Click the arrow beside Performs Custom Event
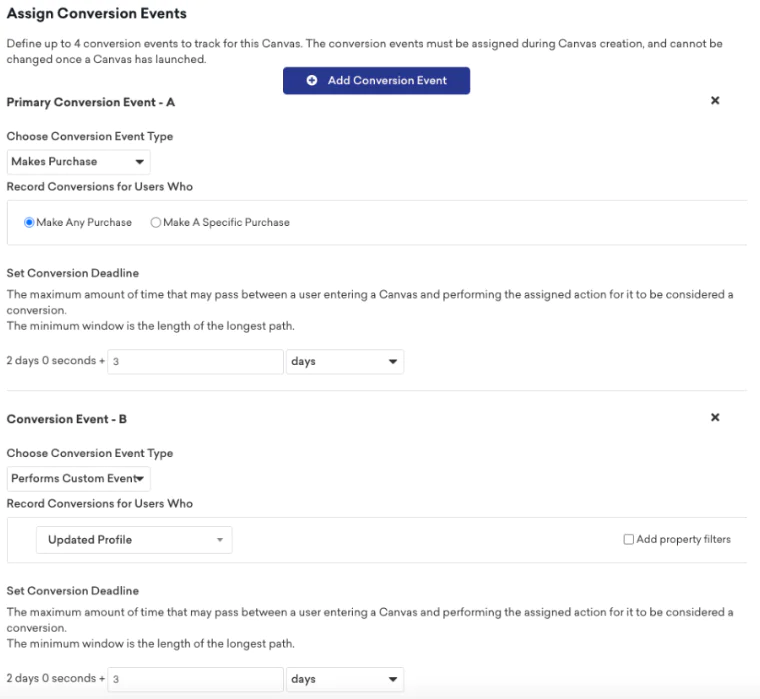Viewport: 760px width, 699px height. click(x=142, y=479)
